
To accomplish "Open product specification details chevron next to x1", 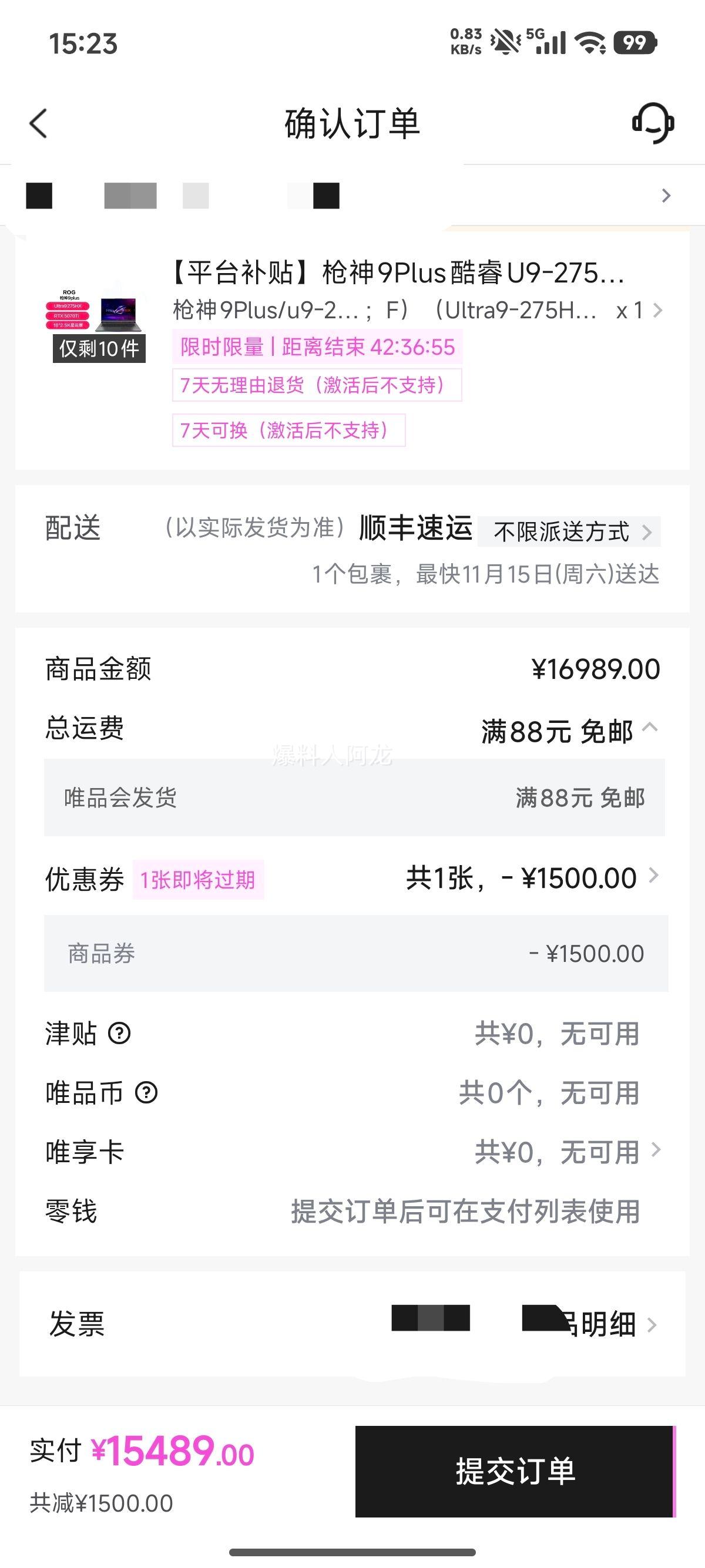I will [657, 311].
